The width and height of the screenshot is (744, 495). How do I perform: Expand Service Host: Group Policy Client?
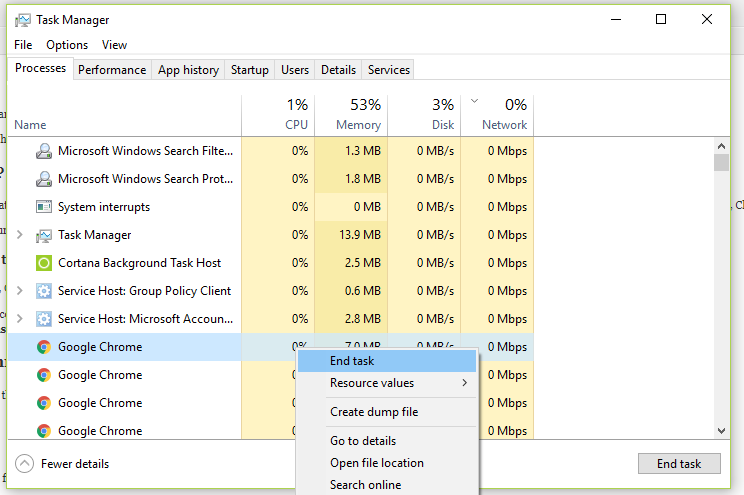[x=19, y=290]
